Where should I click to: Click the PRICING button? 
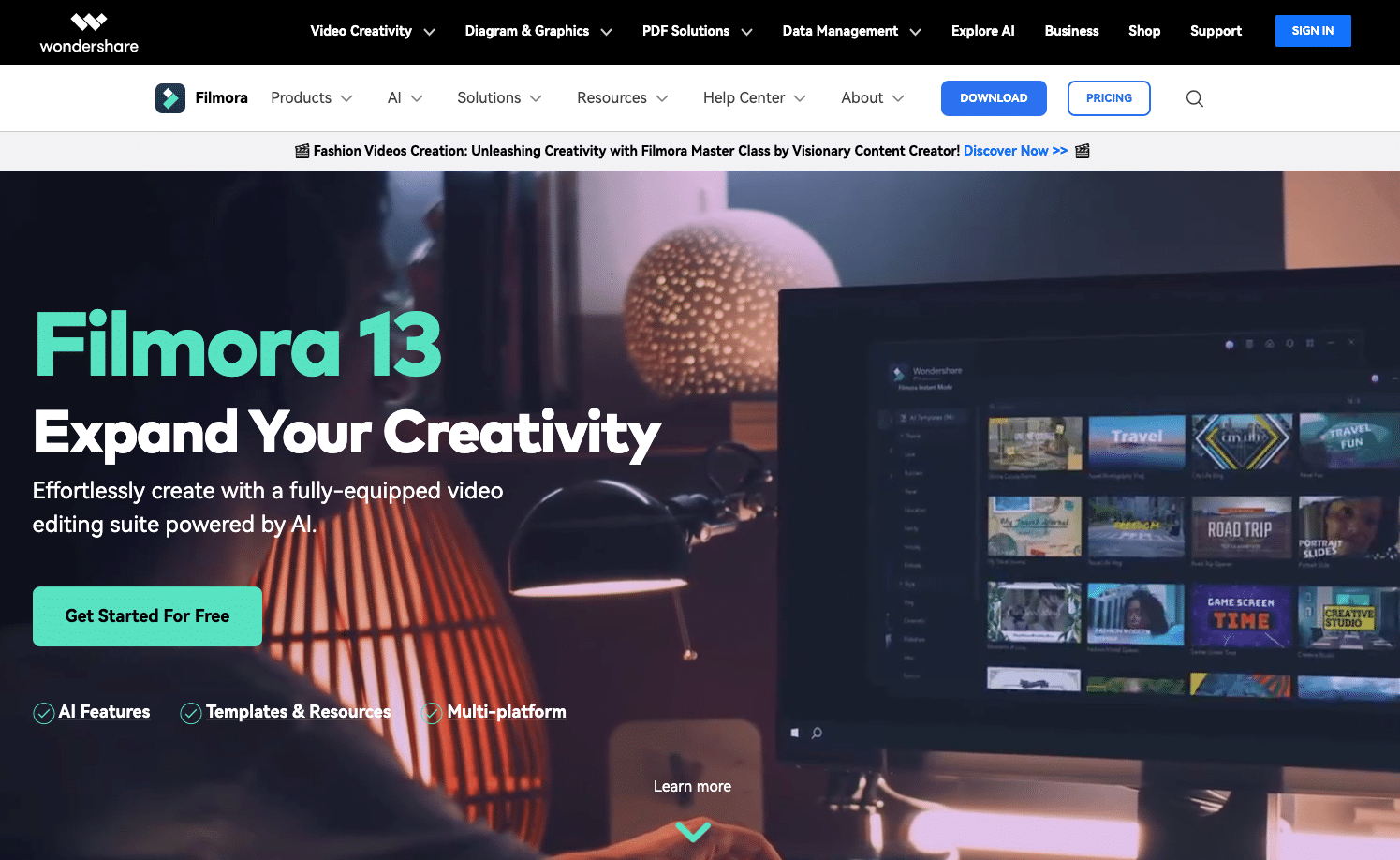click(1109, 98)
